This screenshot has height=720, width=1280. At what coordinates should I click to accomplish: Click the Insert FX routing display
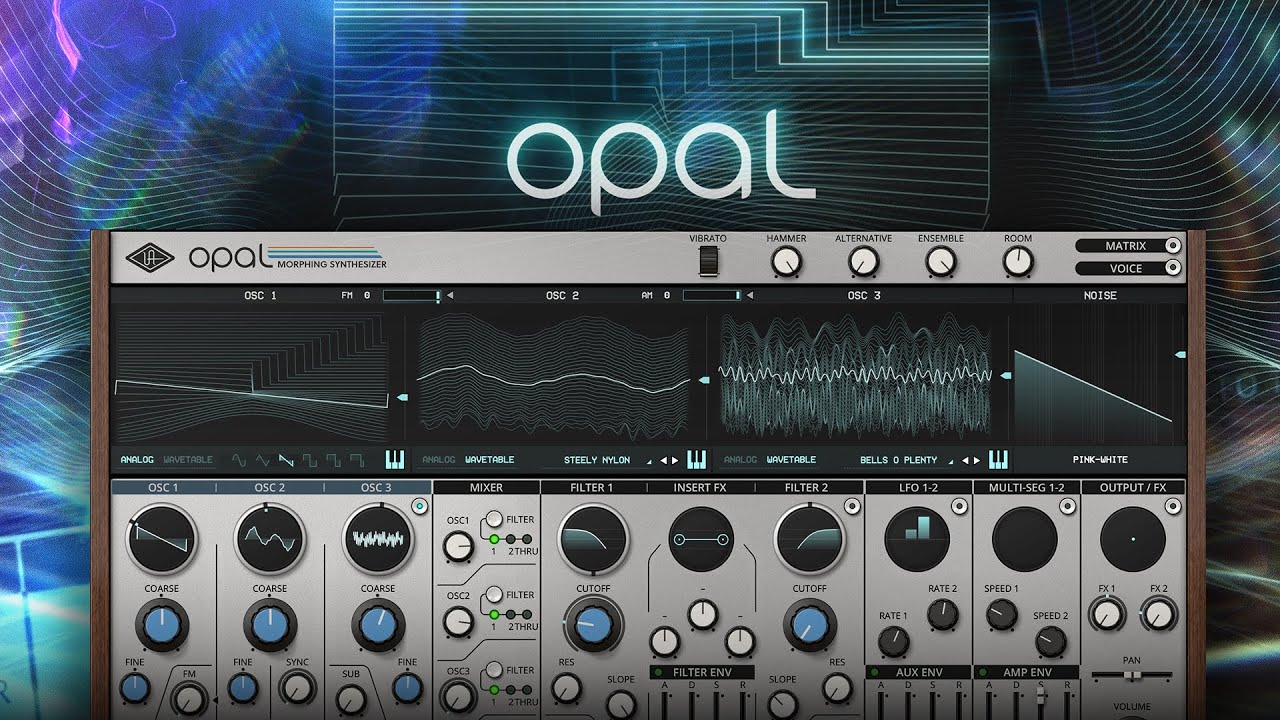(701, 538)
